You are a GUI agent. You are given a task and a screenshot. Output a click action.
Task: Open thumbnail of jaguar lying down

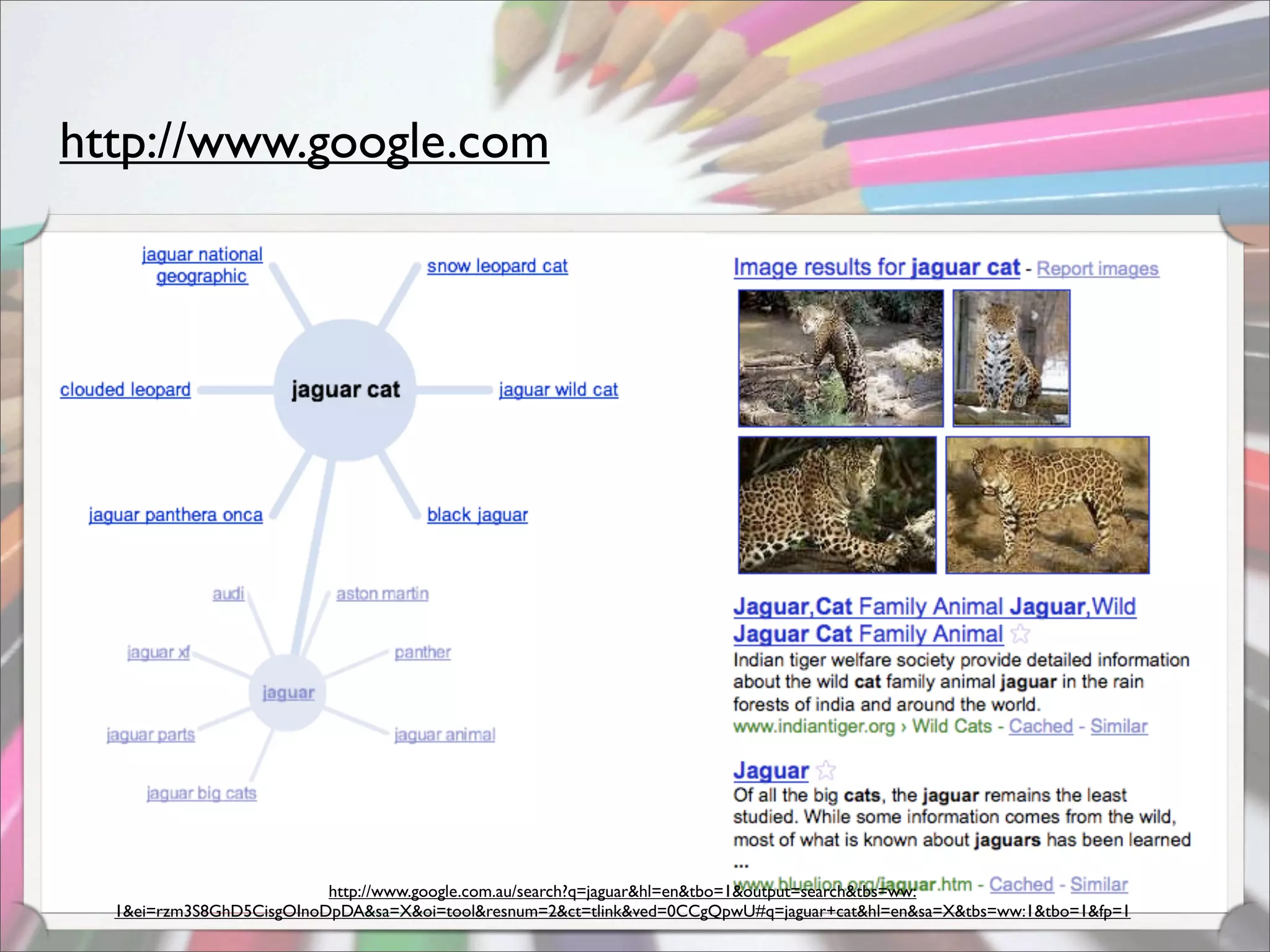[837, 505]
